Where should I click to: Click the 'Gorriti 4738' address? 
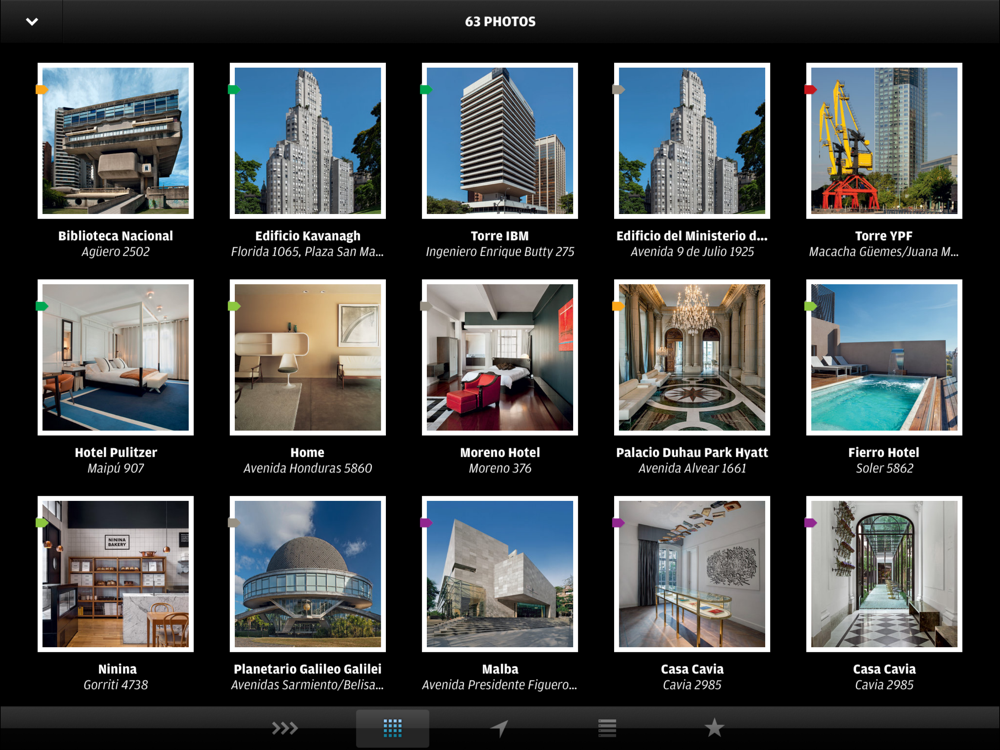coord(115,685)
